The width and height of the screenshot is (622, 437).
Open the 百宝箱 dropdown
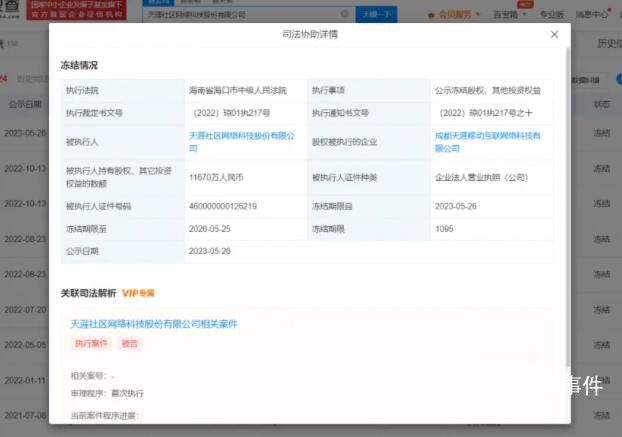coord(510,15)
